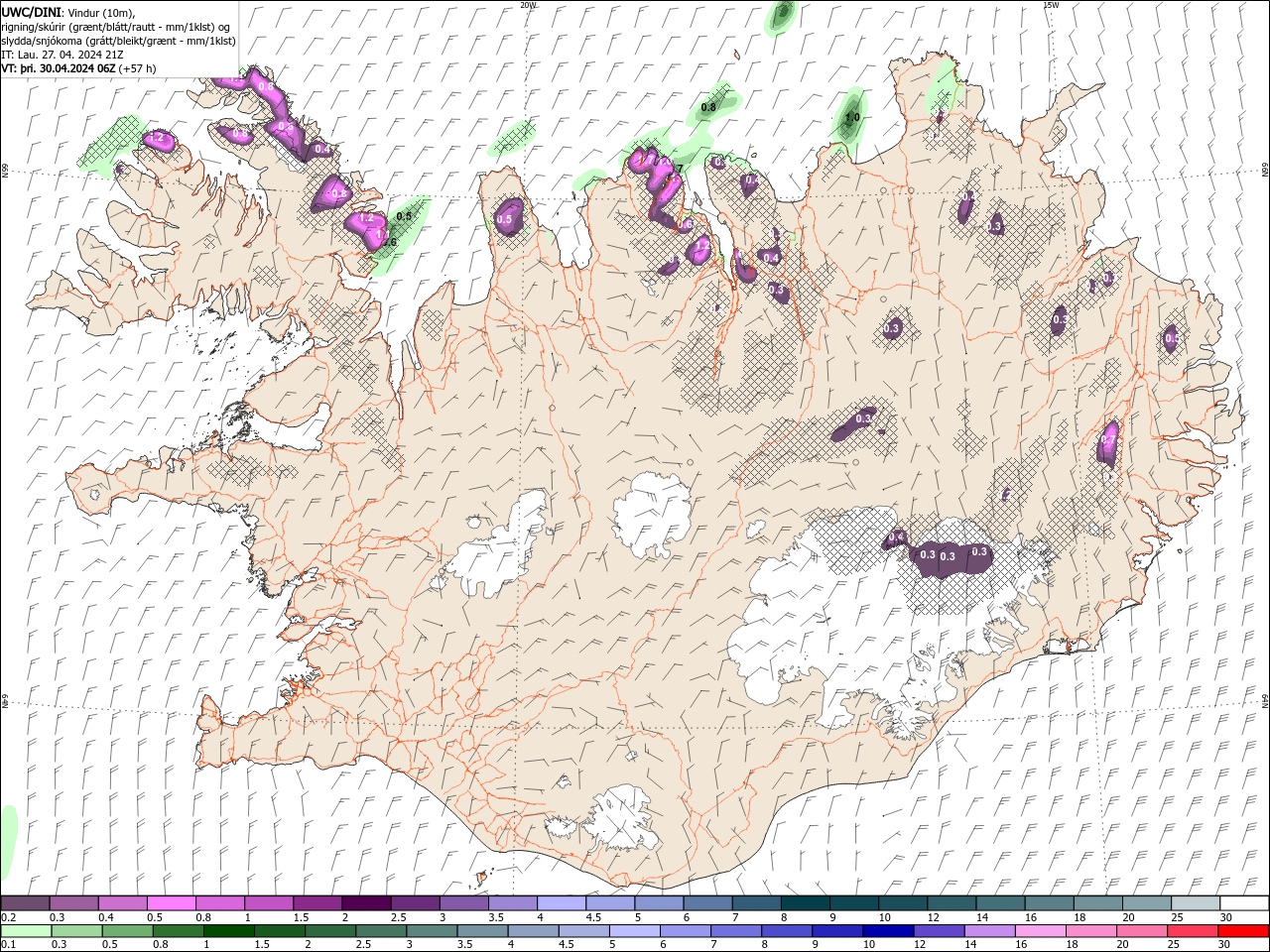
Task: Click the UWC/DINI title text
Action: point(31,11)
